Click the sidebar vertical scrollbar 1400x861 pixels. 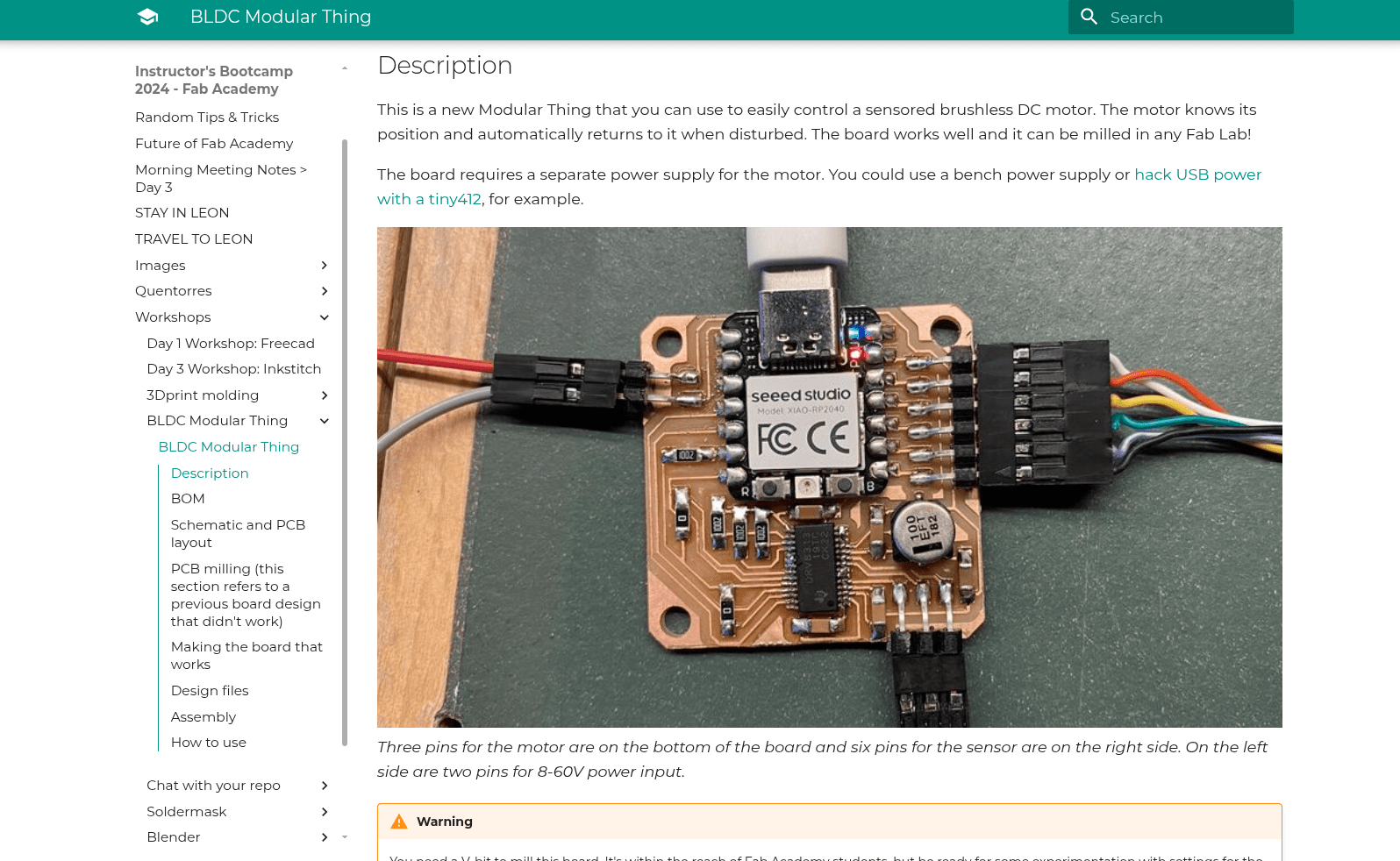point(345,438)
